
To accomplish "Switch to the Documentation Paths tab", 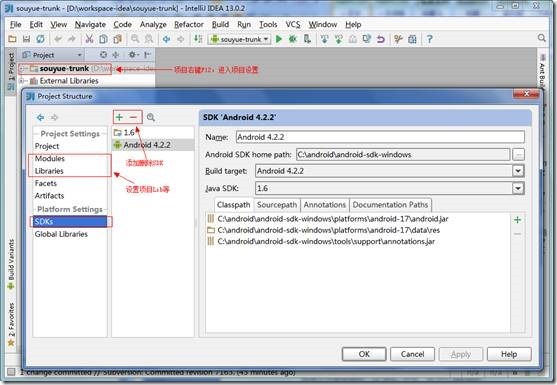I will [x=390, y=205].
